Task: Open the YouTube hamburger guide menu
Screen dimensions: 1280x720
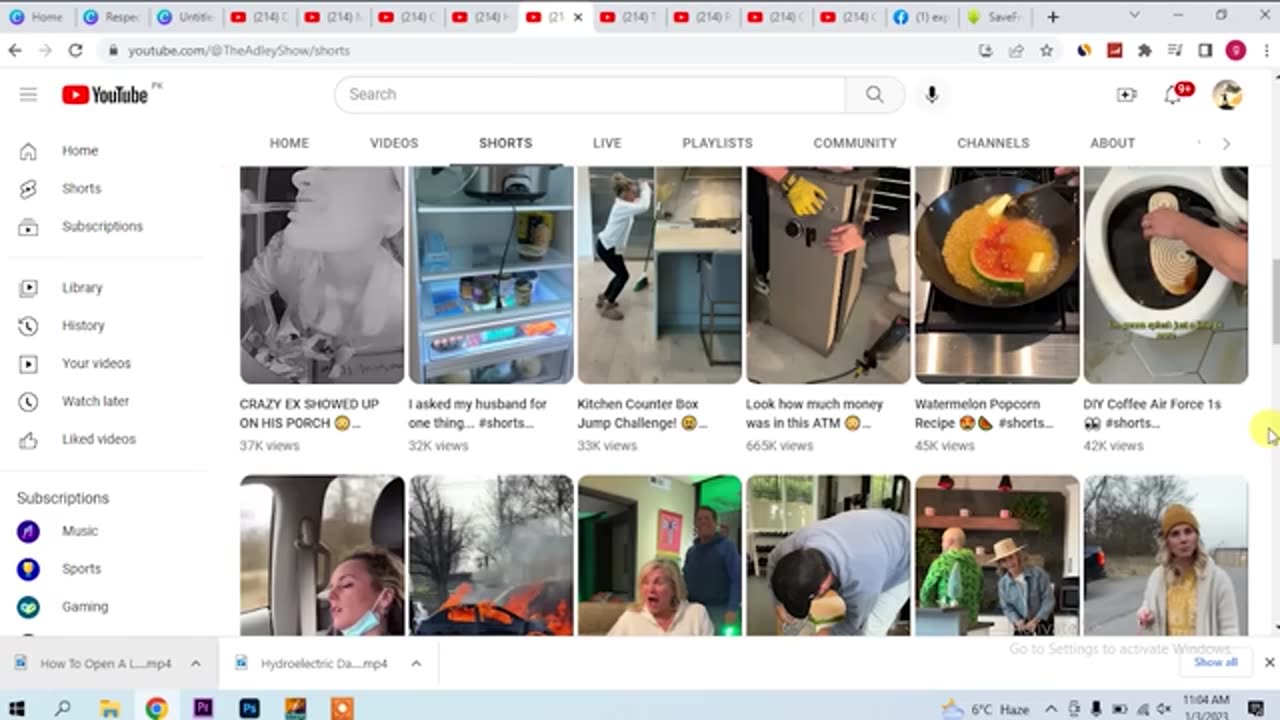Action: (28, 94)
